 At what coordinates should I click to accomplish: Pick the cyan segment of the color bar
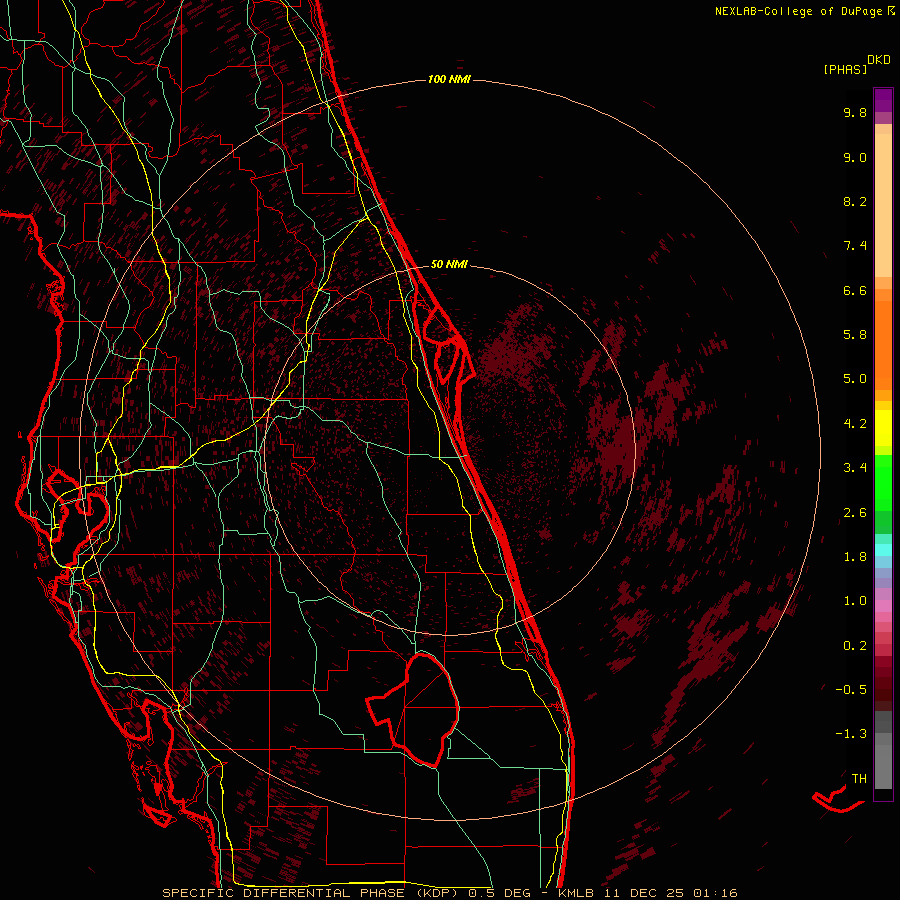883,550
